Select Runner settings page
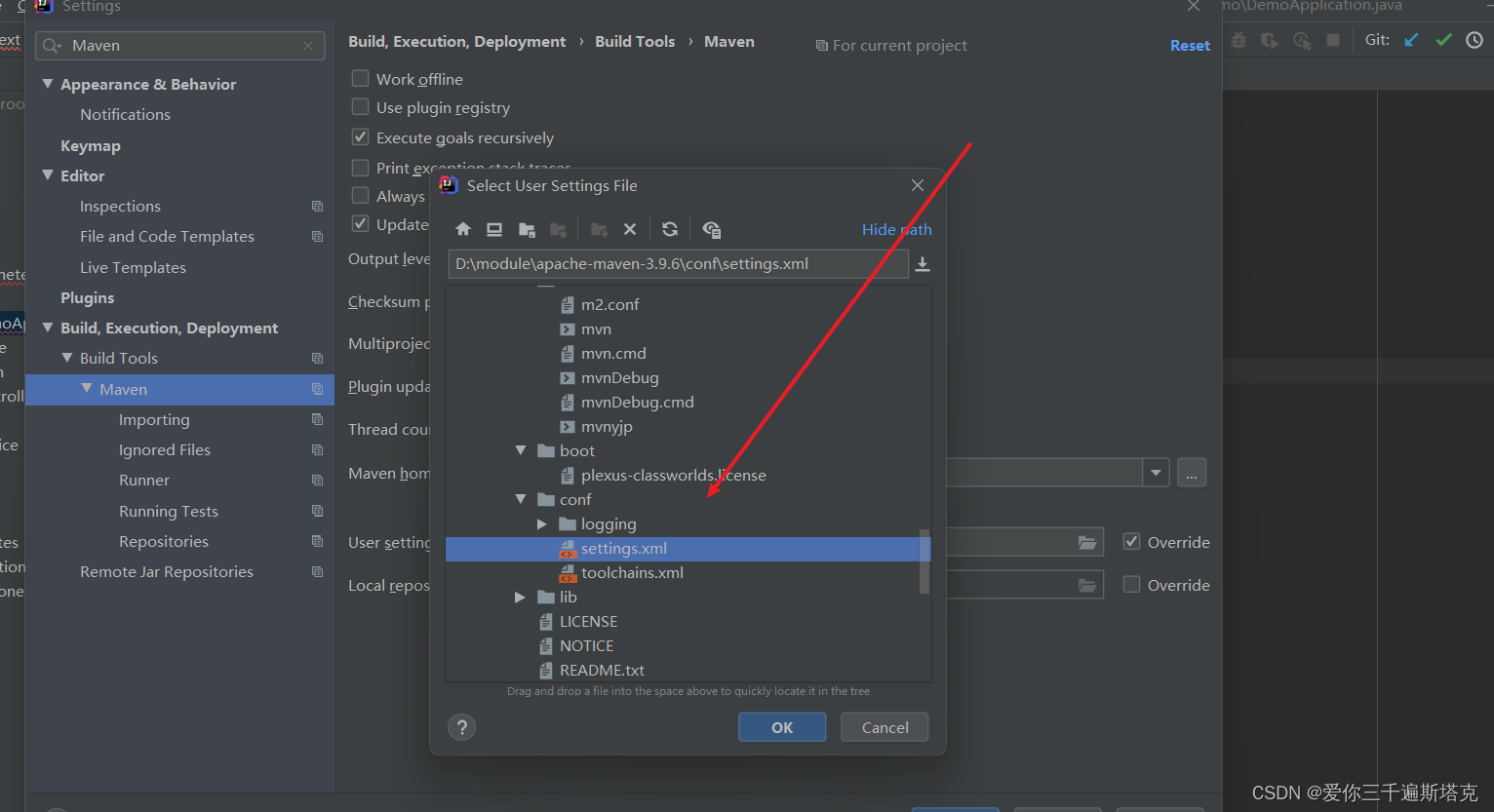The image size is (1494, 812). click(144, 480)
